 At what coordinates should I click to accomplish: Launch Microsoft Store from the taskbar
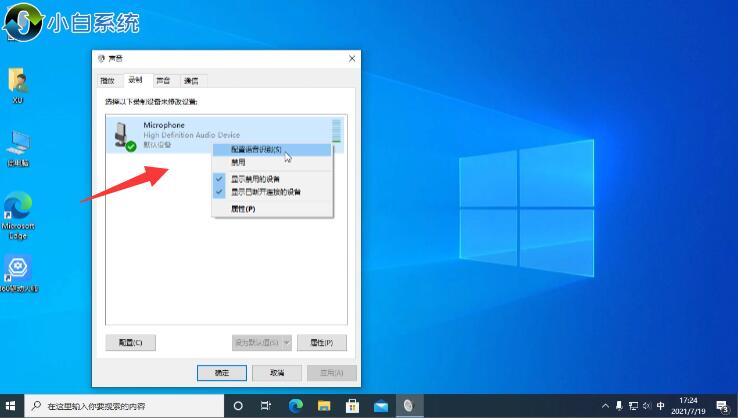click(352, 406)
